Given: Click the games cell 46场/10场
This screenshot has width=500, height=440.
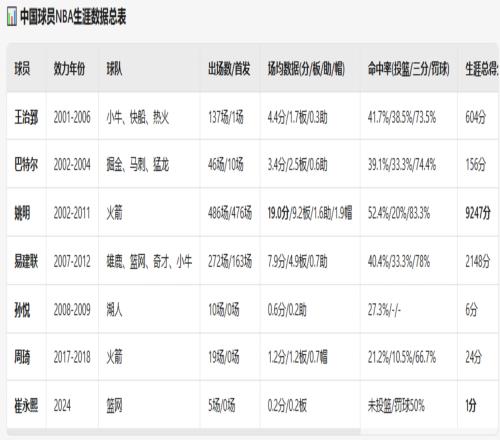Looking at the screenshot, I should point(226,165).
